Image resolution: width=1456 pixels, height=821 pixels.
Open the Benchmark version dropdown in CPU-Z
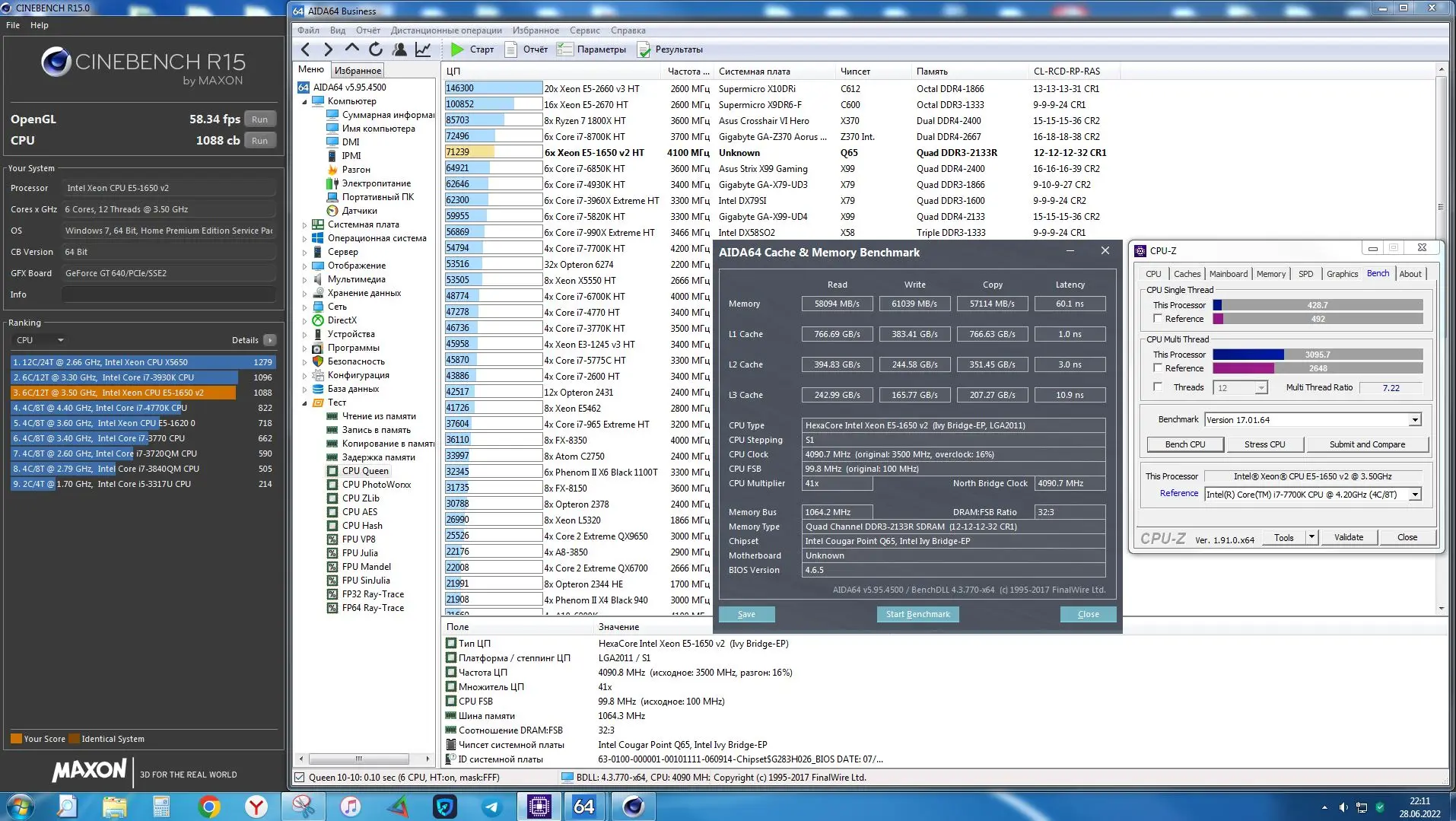pyautogui.click(x=1414, y=420)
